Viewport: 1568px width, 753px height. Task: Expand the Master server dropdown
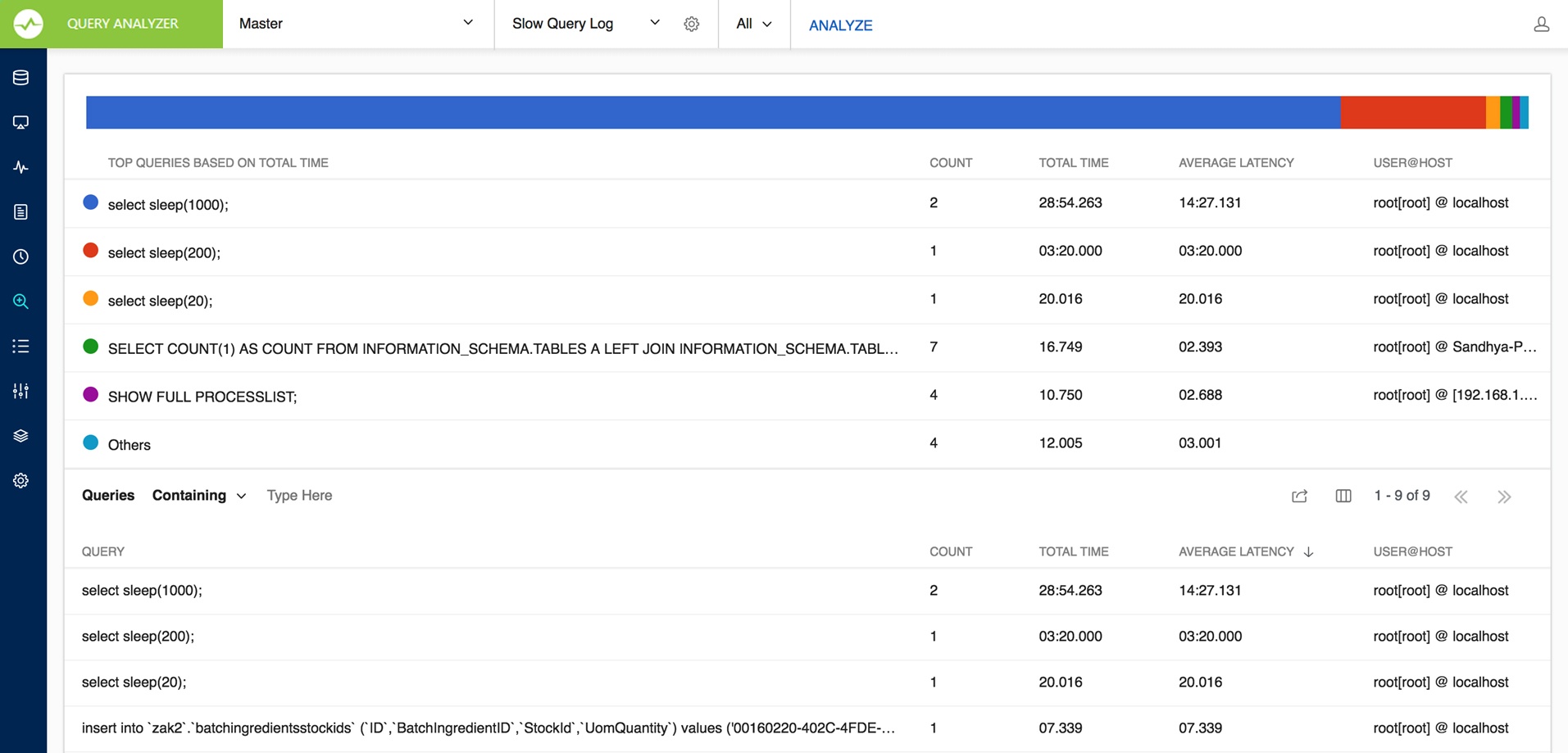click(x=357, y=24)
